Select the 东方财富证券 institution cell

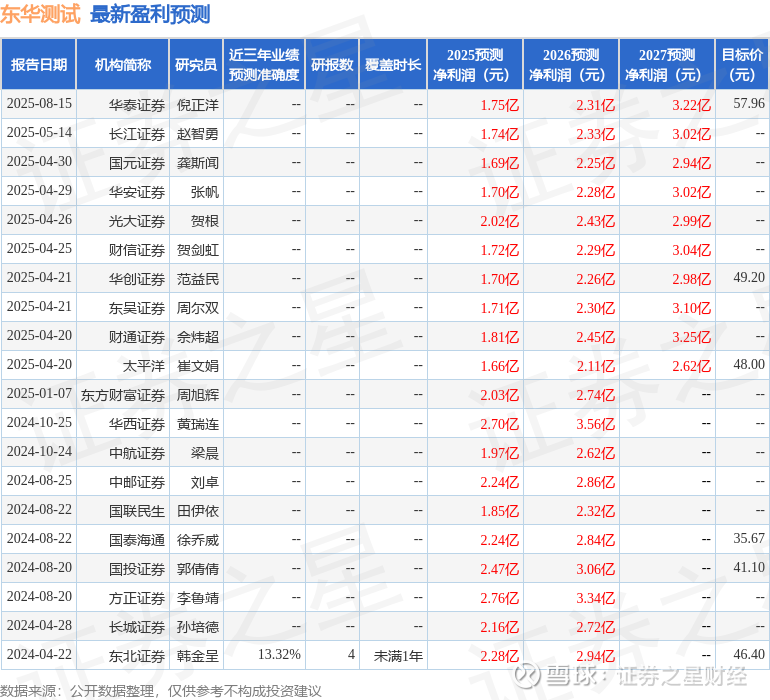coord(123,394)
